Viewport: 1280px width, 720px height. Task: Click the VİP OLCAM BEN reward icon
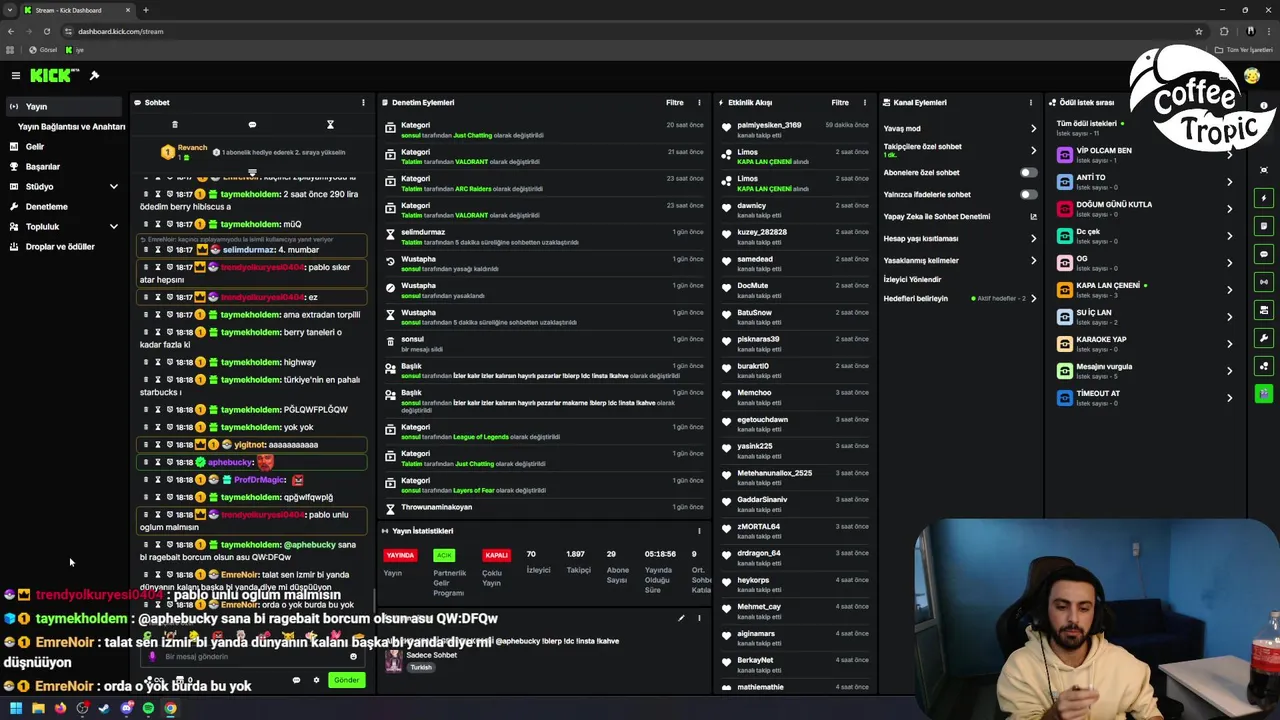pyautogui.click(x=1065, y=155)
